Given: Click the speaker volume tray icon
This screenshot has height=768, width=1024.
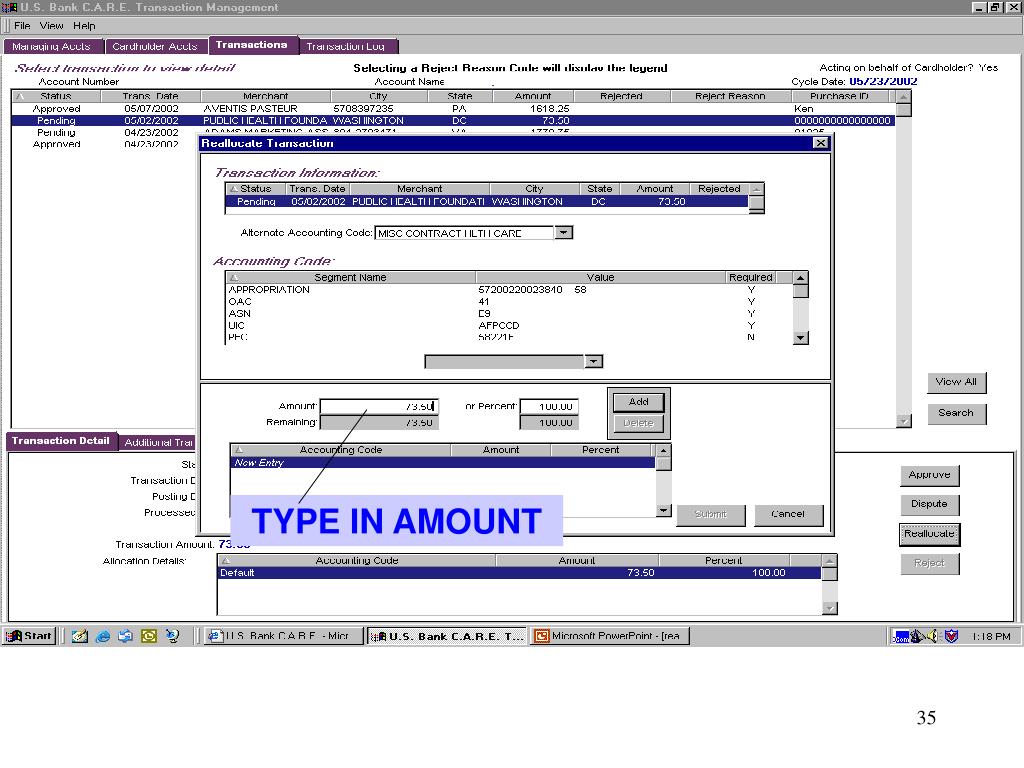Looking at the screenshot, I should (933, 635).
